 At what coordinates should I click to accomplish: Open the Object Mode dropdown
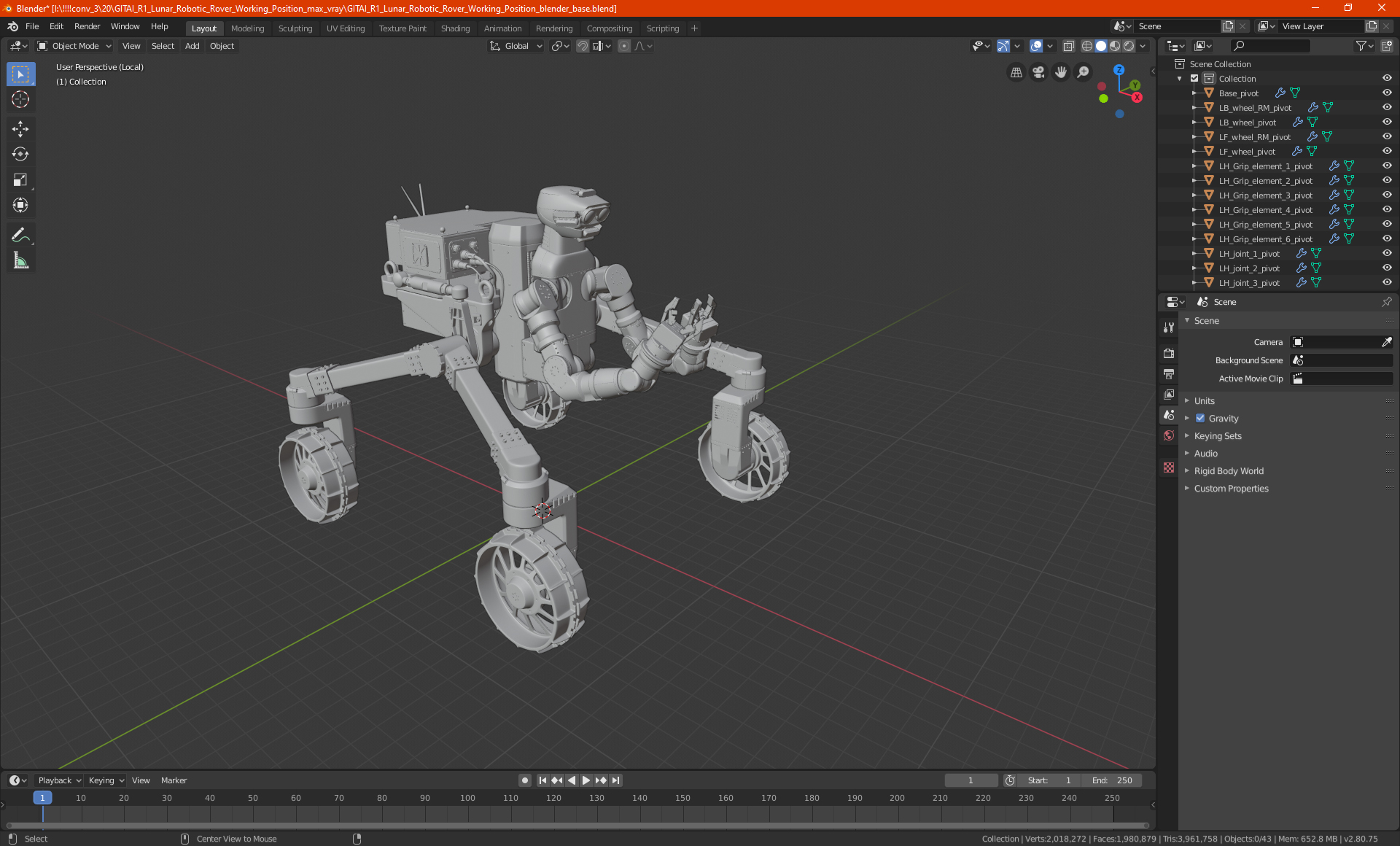click(x=74, y=46)
